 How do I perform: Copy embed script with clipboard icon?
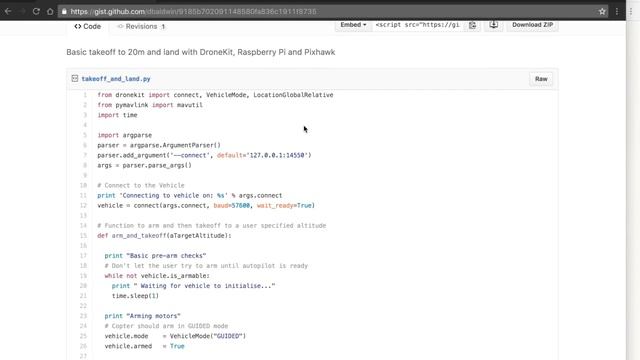(472, 25)
